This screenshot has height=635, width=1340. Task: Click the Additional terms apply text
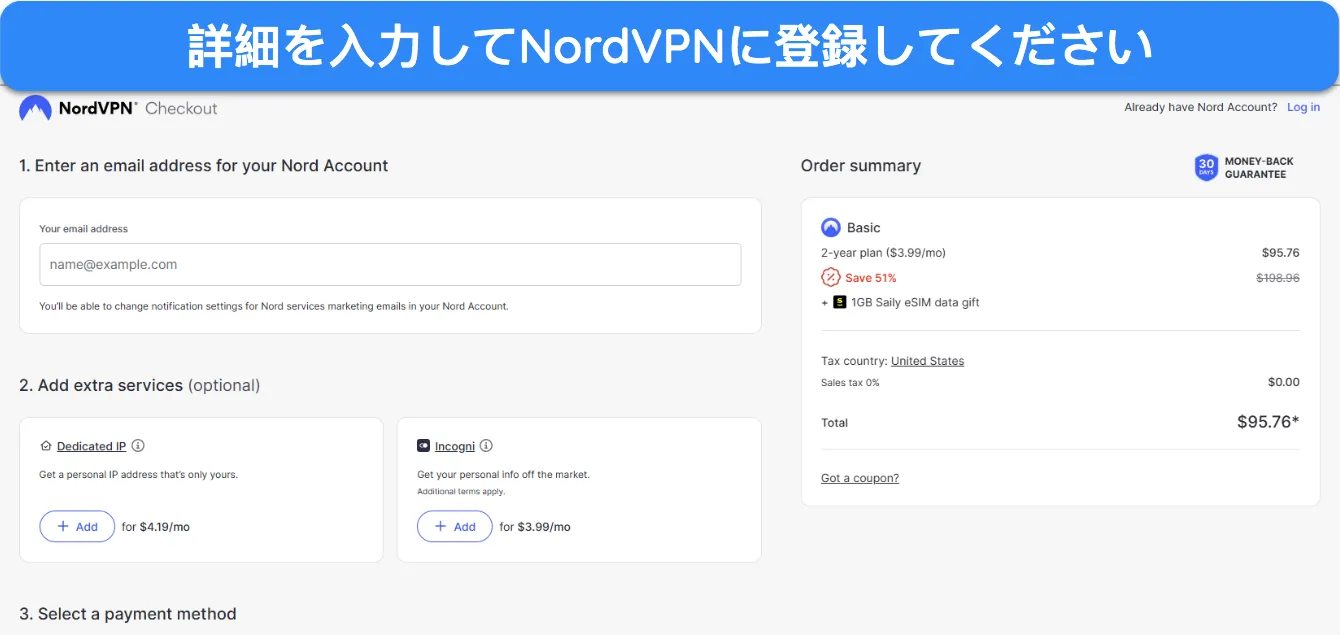pyautogui.click(x=461, y=492)
